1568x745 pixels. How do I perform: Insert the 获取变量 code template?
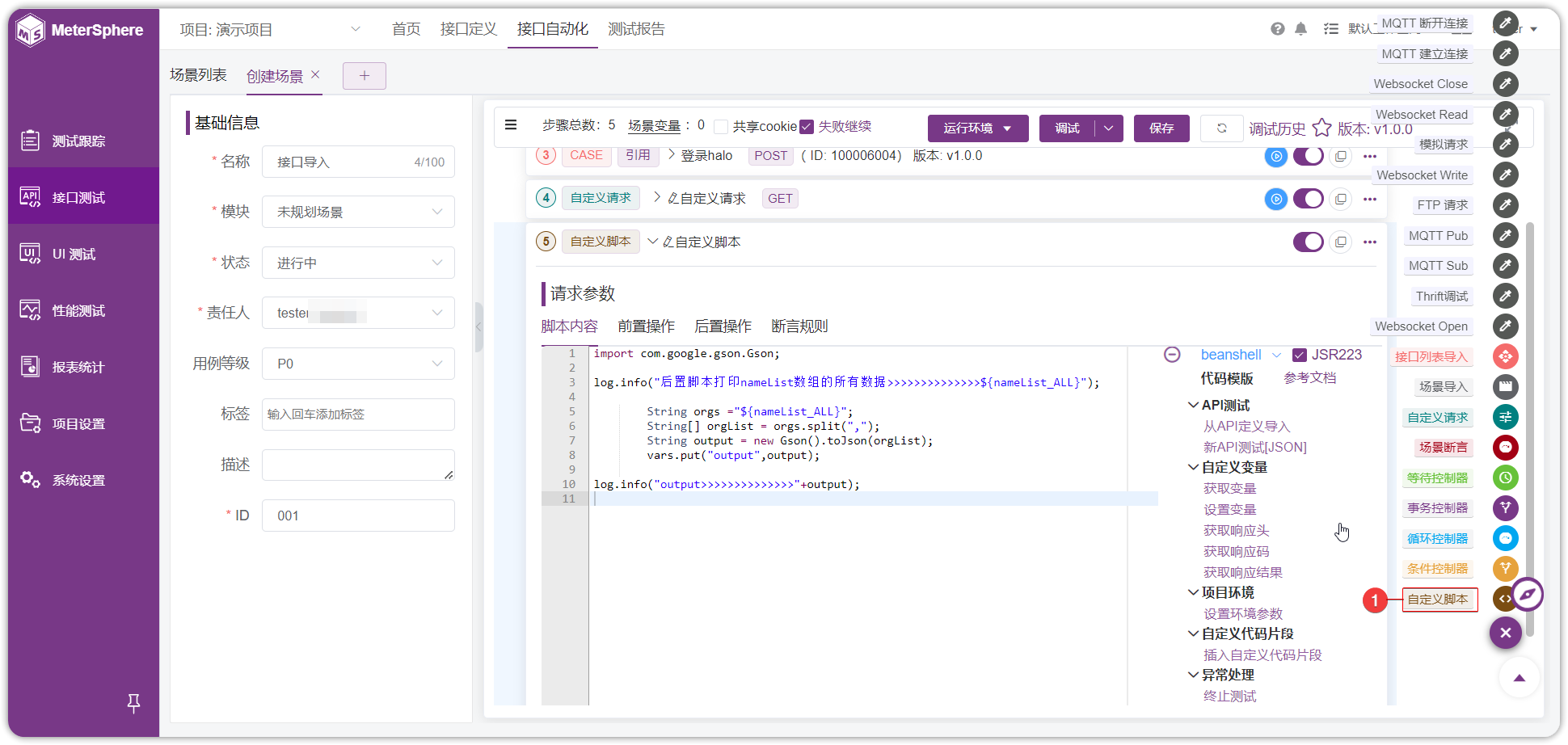coord(1229,488)
